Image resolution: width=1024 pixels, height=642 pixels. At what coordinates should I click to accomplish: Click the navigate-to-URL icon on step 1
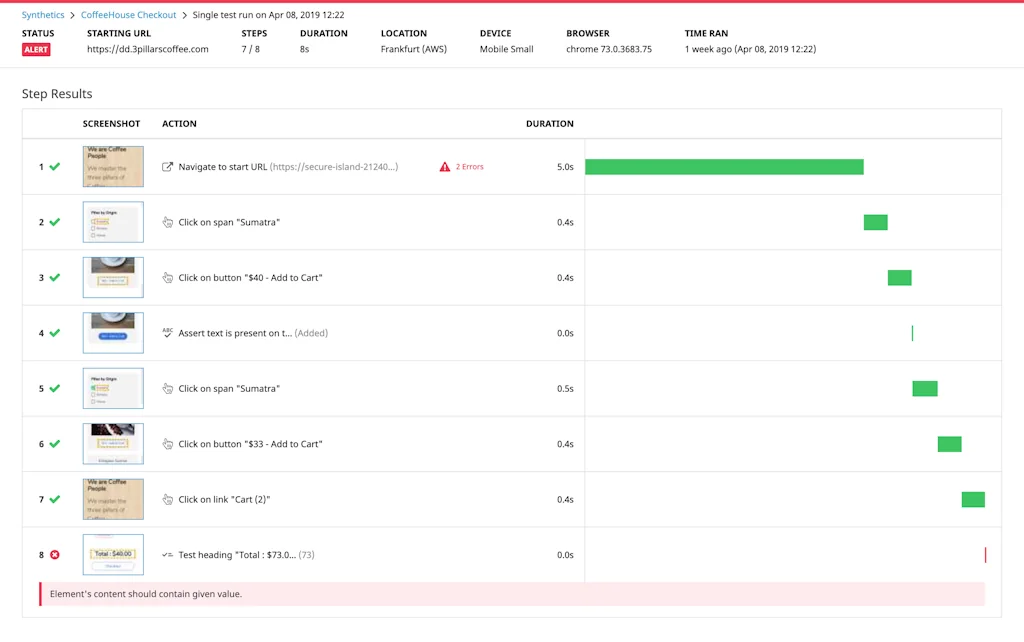(x=166, y=166)
